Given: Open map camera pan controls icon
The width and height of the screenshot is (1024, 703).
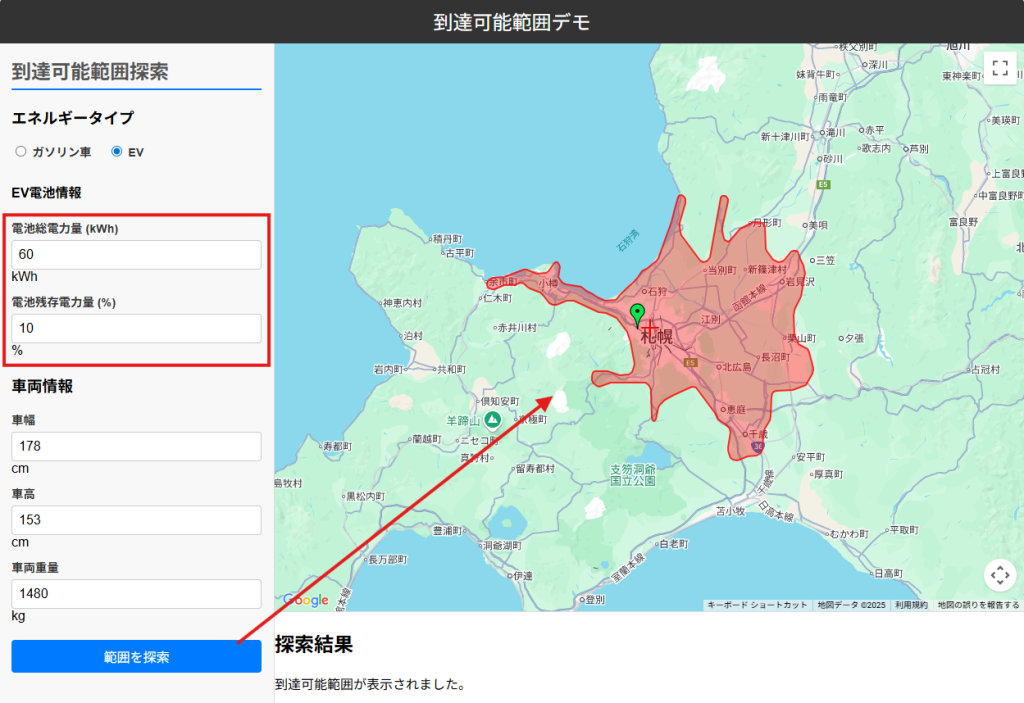Looking at the screenshot, I should (x=1000, y=576).
